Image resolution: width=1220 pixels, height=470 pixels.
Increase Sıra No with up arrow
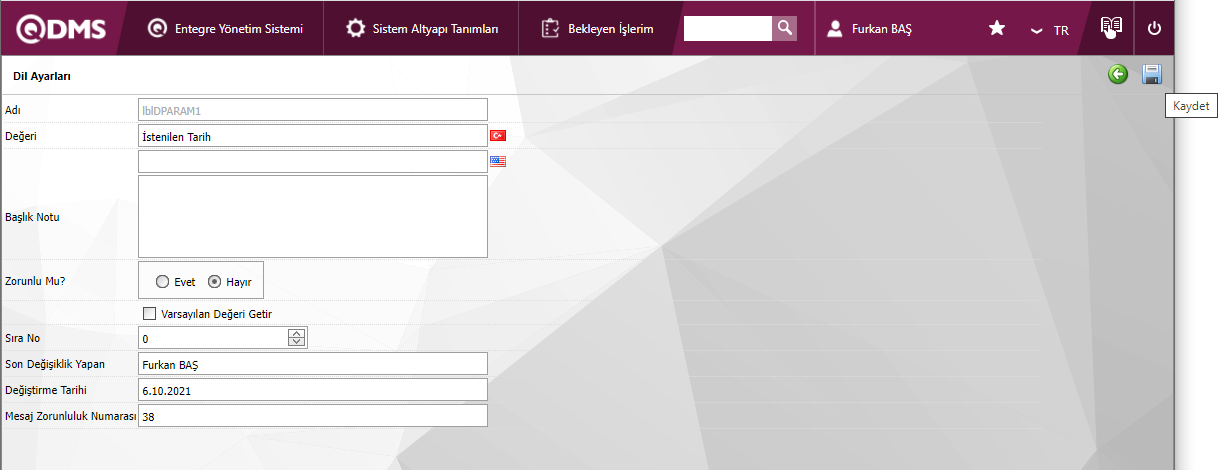click(296, 334)
